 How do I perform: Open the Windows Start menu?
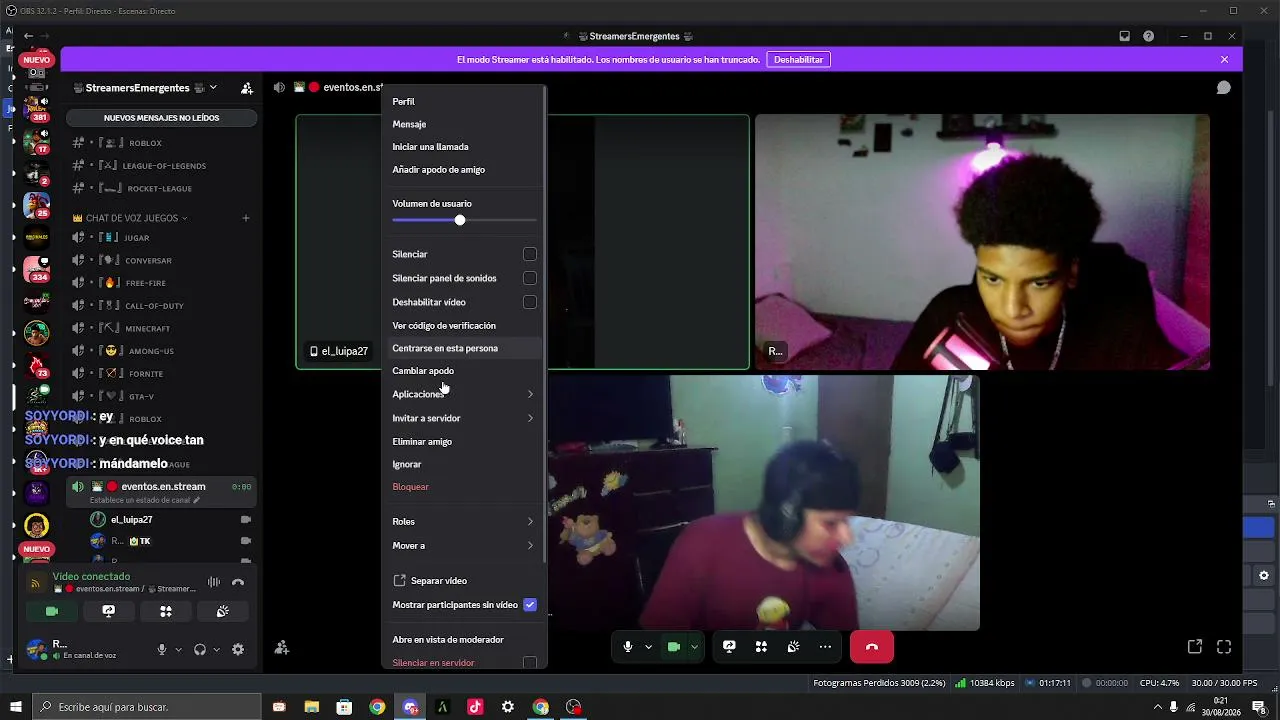[x=16, y=707]
